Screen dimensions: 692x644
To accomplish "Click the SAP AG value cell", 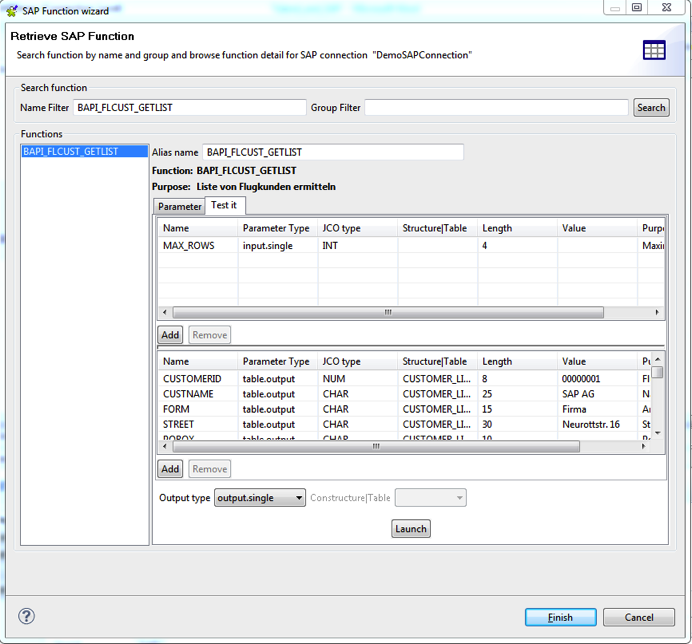I will (597, 394).
